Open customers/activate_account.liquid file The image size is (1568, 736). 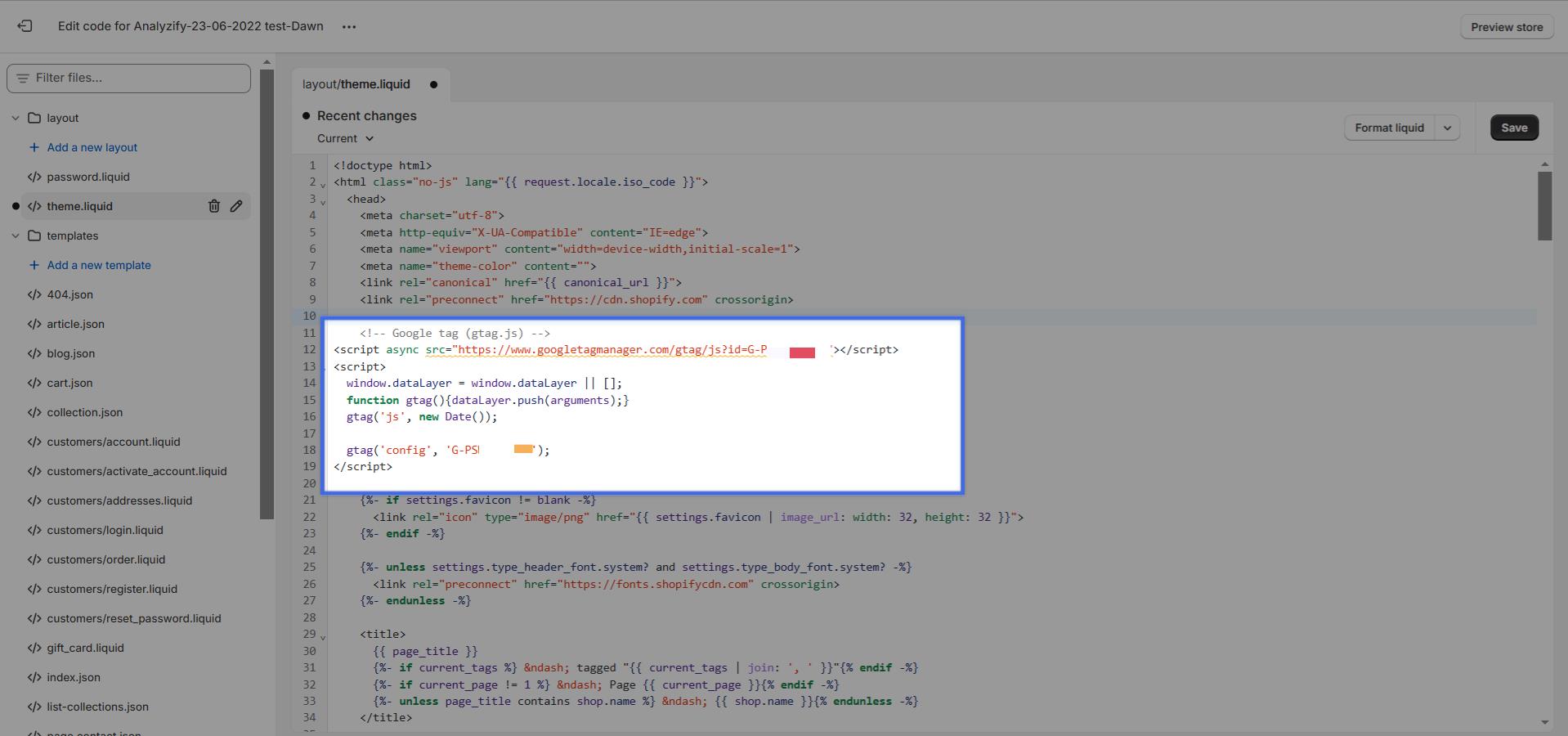click(137, 471)
